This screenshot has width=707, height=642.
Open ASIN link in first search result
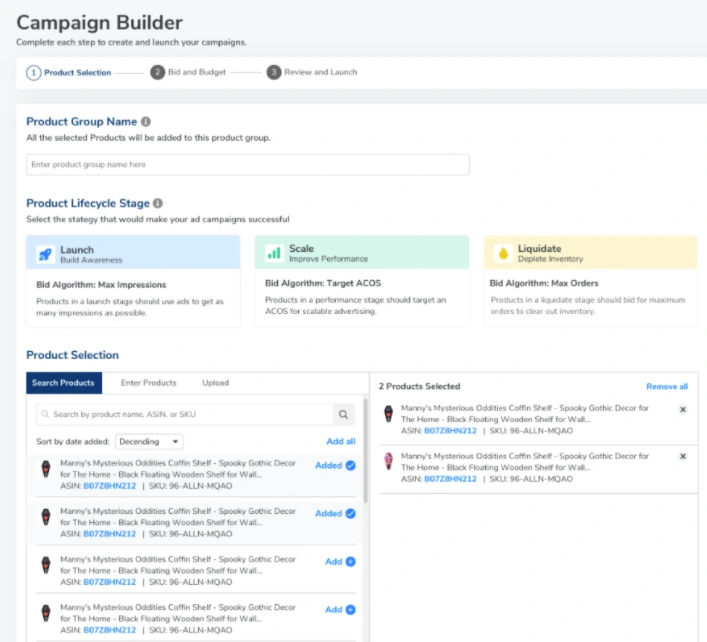point(110,486)
